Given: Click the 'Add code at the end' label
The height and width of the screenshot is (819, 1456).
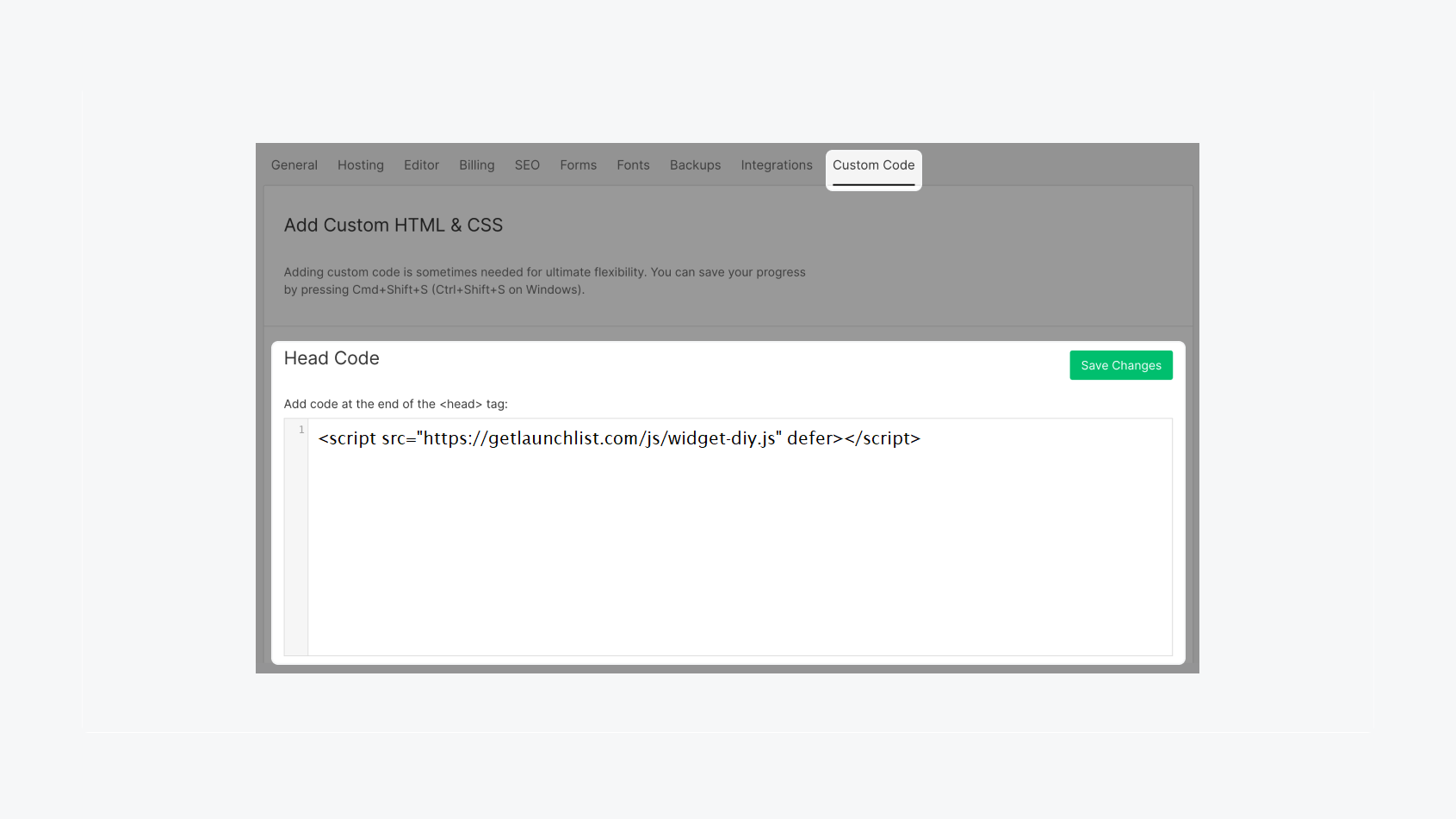Looking at the screenshot, I should (396, 404).
